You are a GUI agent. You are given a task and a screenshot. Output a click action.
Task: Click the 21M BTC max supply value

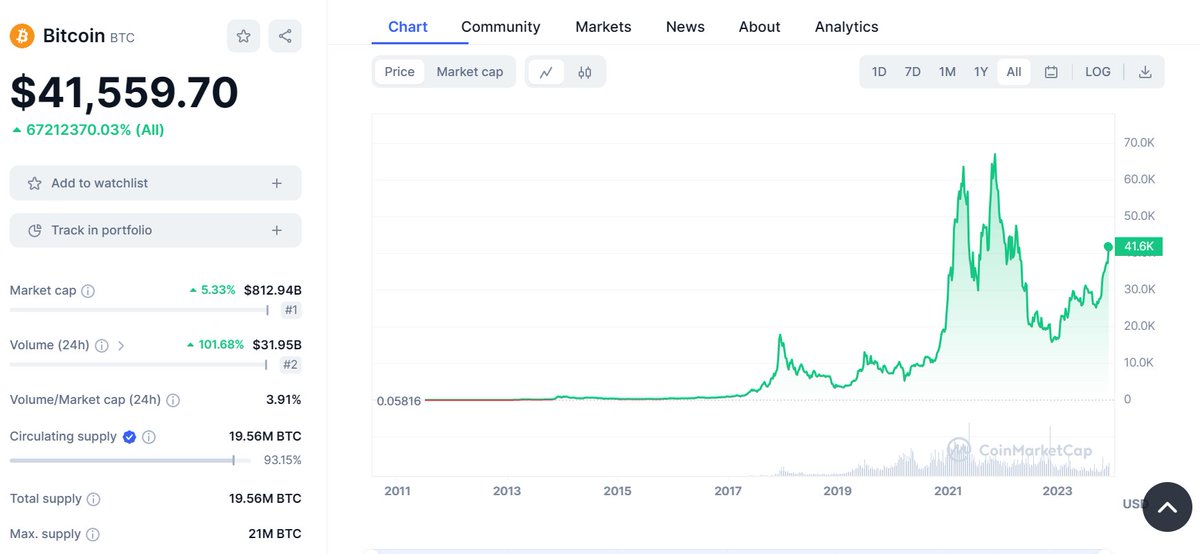pyautogui.click(x=275, y=534)
